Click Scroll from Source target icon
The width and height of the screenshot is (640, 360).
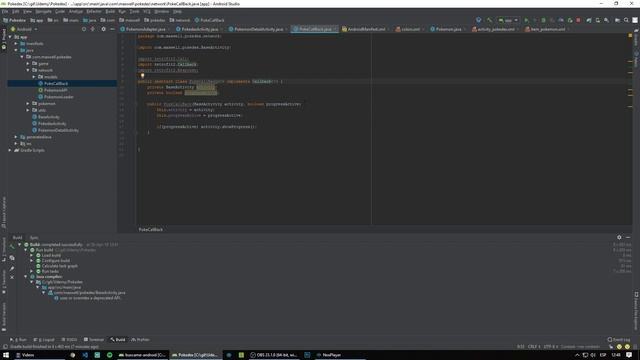point(84,29)
